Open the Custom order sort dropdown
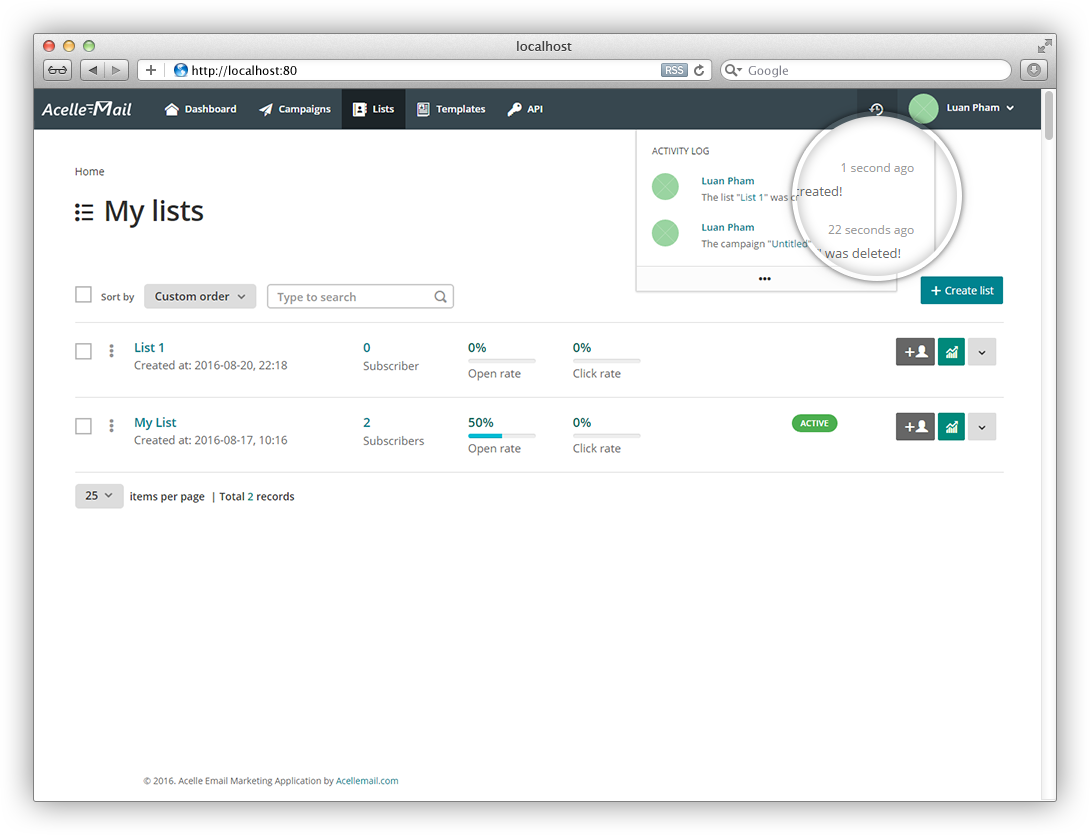Screen dimensions: 1090x835 pos(200,297)
